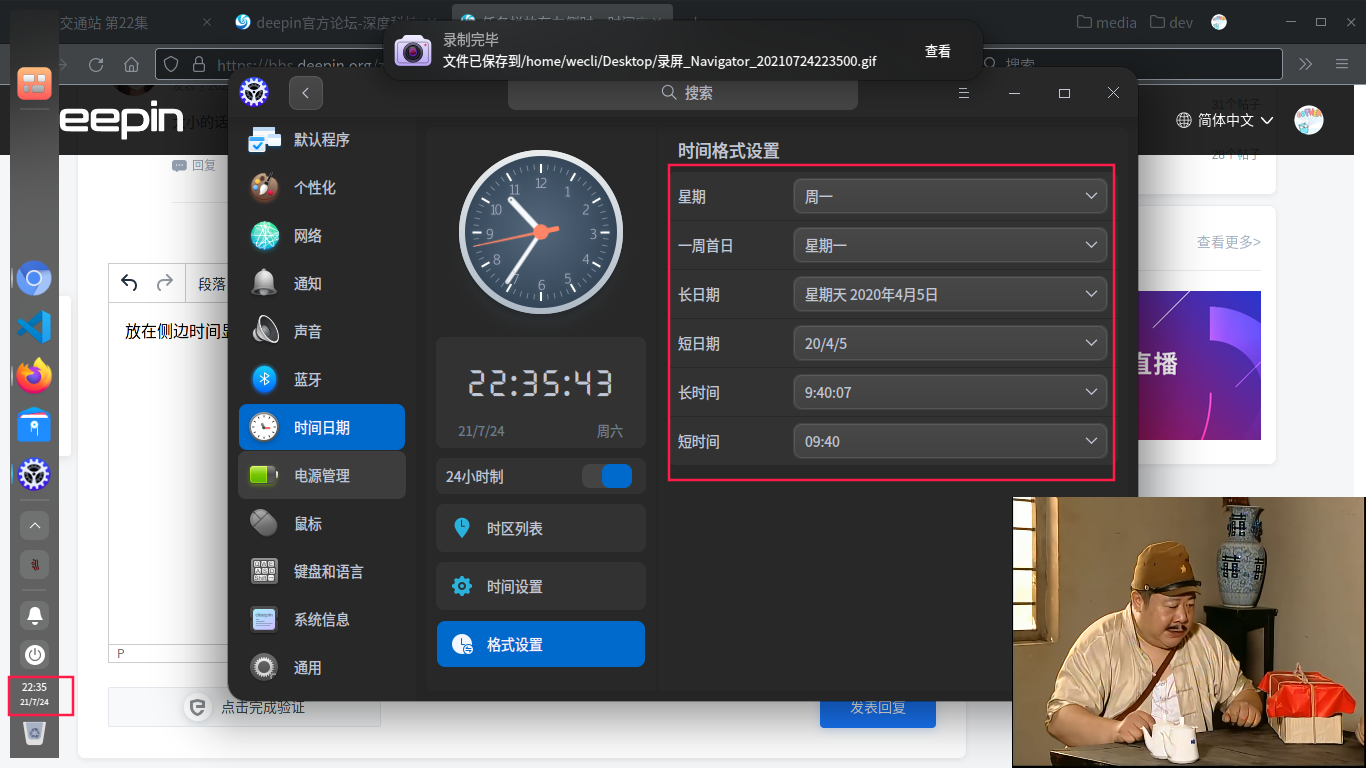Switch to browser tab 交通站 第22集
Screen dimensions: 1366x768
104,22
